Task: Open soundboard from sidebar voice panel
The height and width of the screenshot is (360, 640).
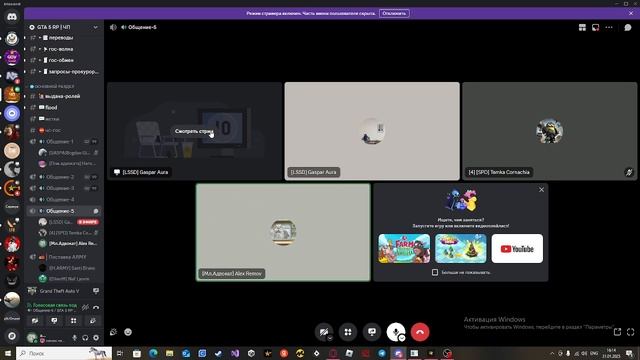Action: coord(93,321)
